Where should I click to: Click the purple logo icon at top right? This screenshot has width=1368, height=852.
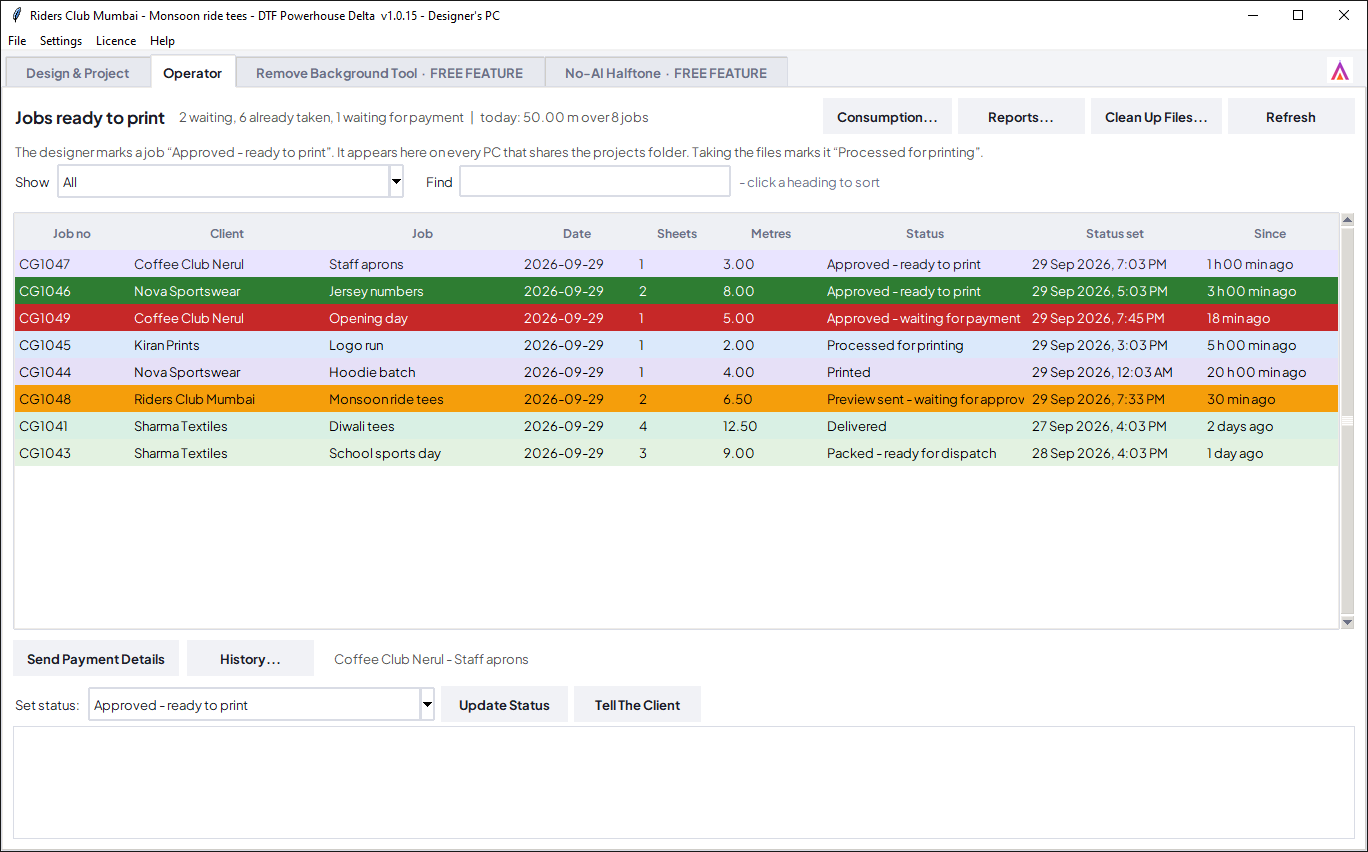pyautogui.click(x=1339, y=71)
